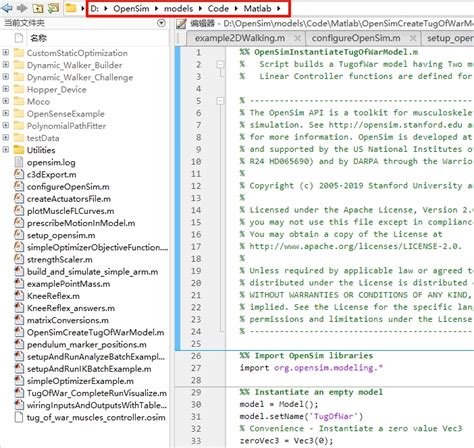Go up one folder level

click(x=38, y=8)
